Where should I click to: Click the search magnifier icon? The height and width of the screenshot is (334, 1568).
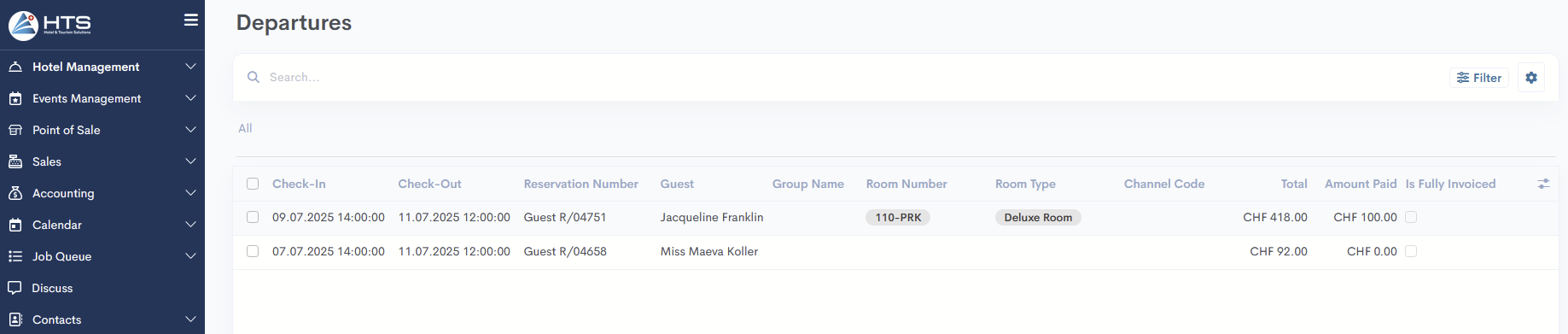[x=254, y=77]
